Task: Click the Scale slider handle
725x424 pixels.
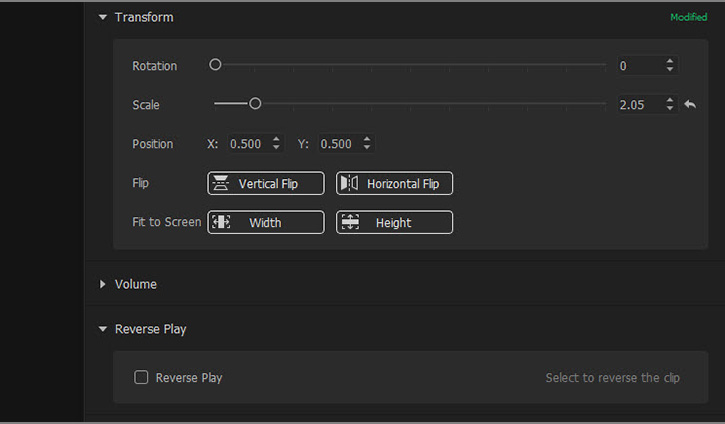Action: (255, 103)
